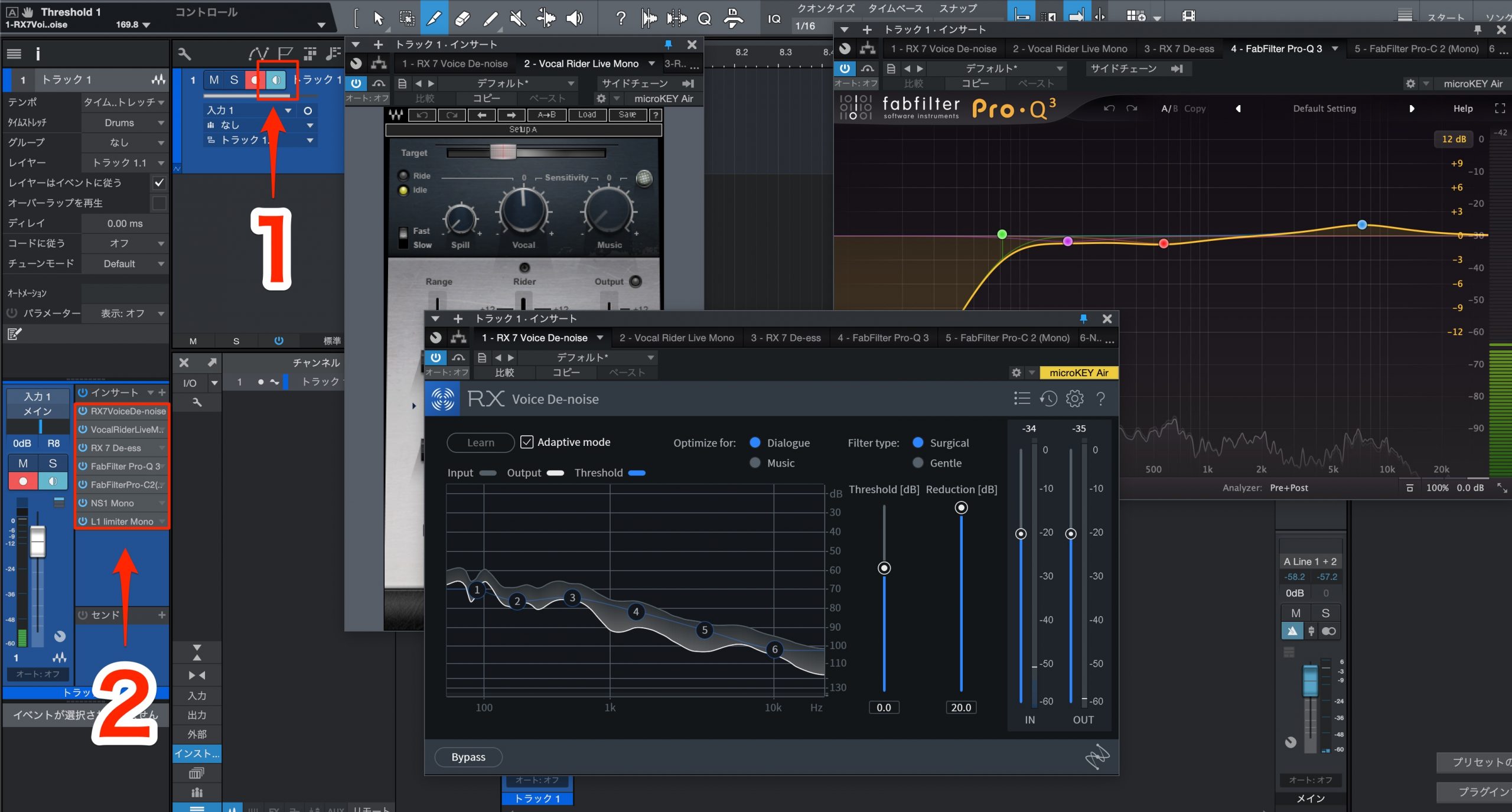Viewport: 1512px width, 812px height.
Task: Select the Range selection tool
Action: [407, 18]
